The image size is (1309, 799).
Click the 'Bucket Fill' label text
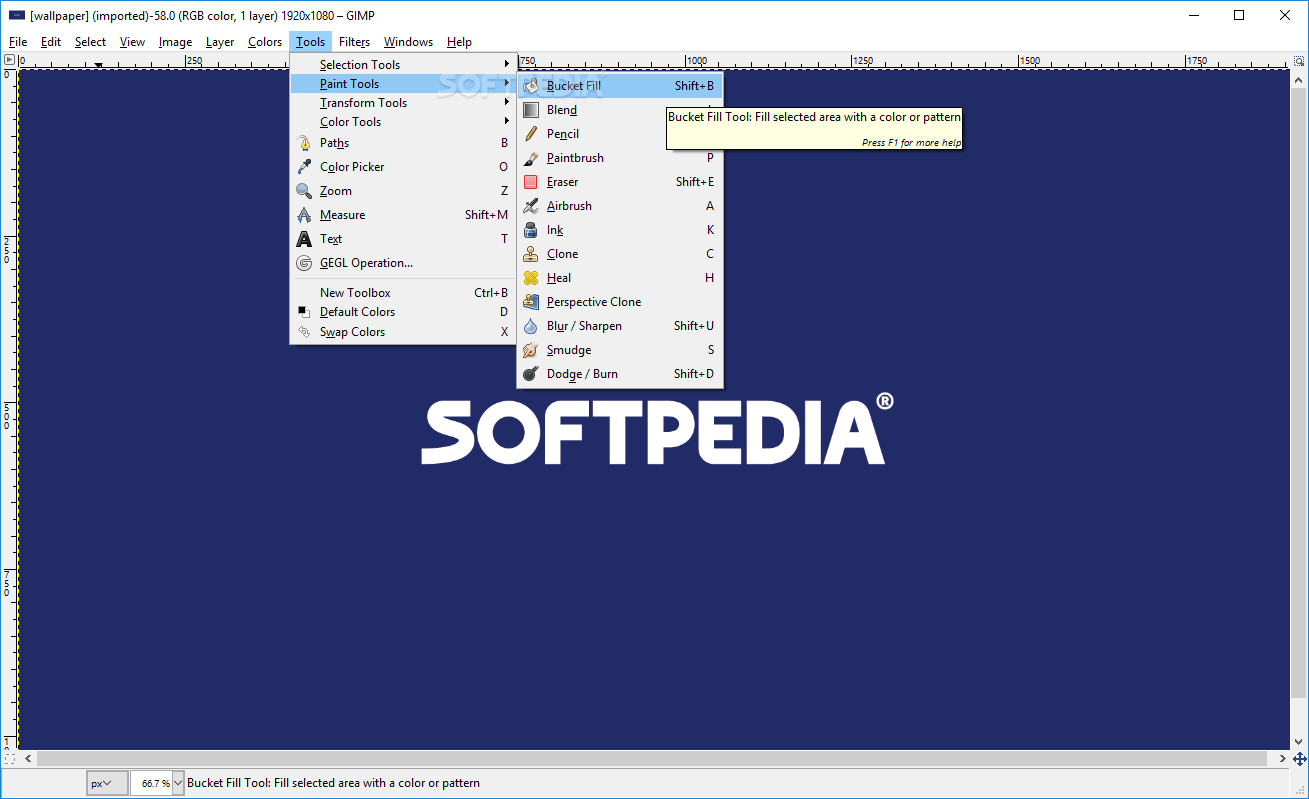(574, 86)
